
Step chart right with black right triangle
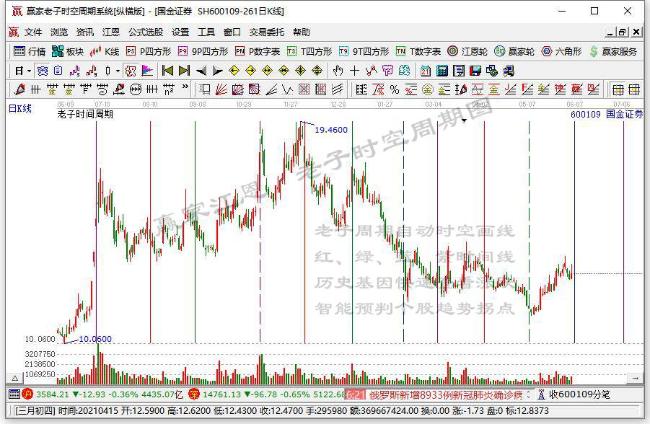point(217,71)
